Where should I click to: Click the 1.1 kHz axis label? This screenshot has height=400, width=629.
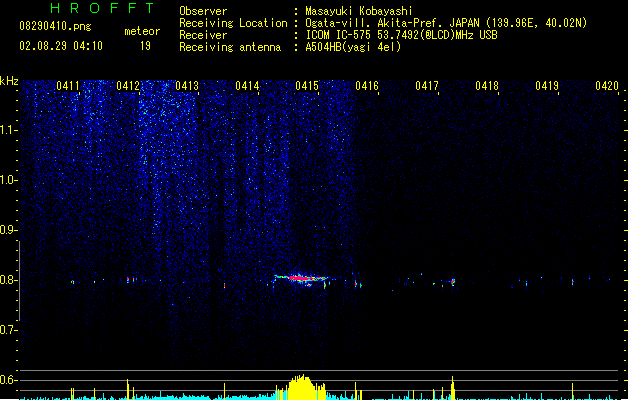tap(8, 130)
